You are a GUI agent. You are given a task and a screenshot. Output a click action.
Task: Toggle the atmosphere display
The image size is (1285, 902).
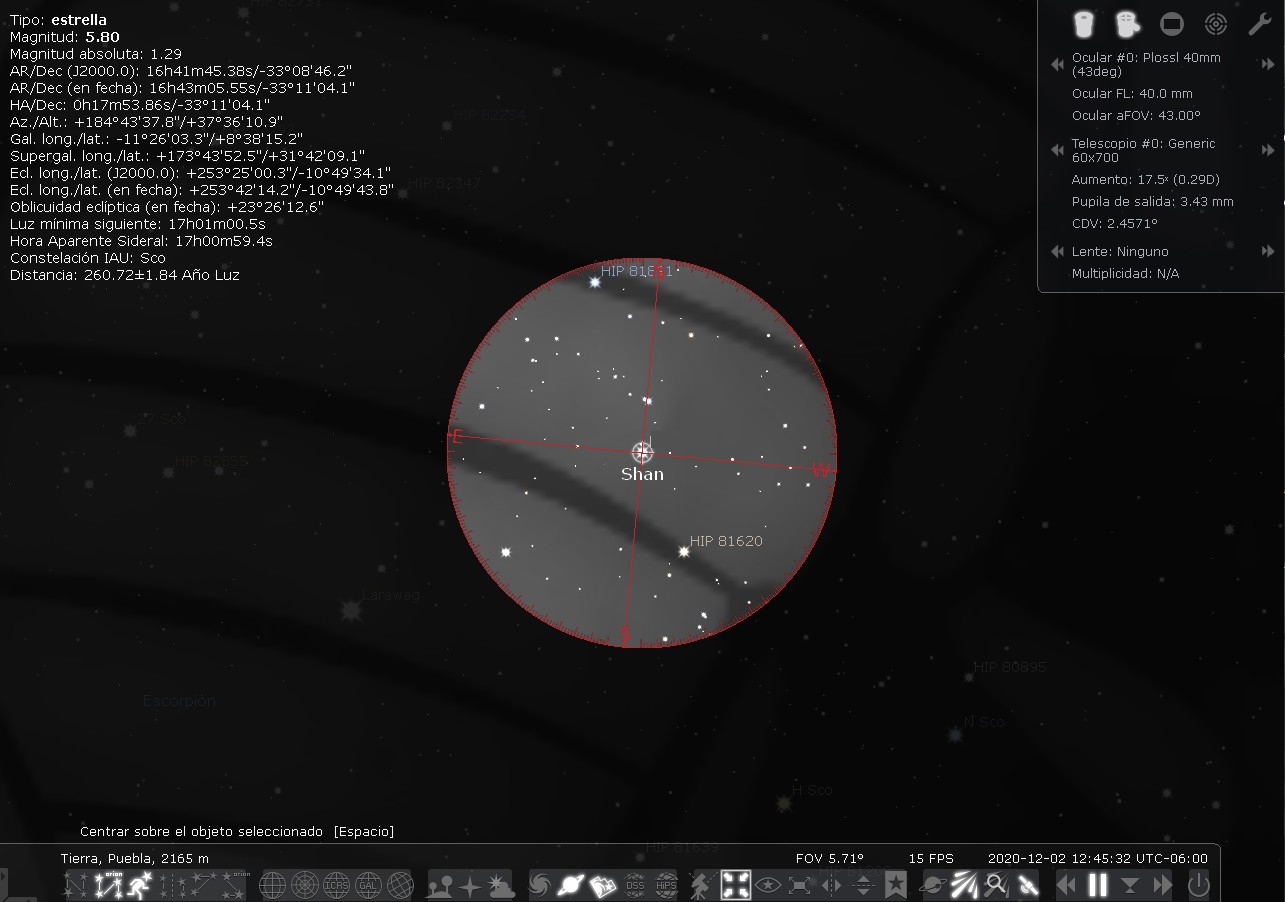click(x=502, y=885)
